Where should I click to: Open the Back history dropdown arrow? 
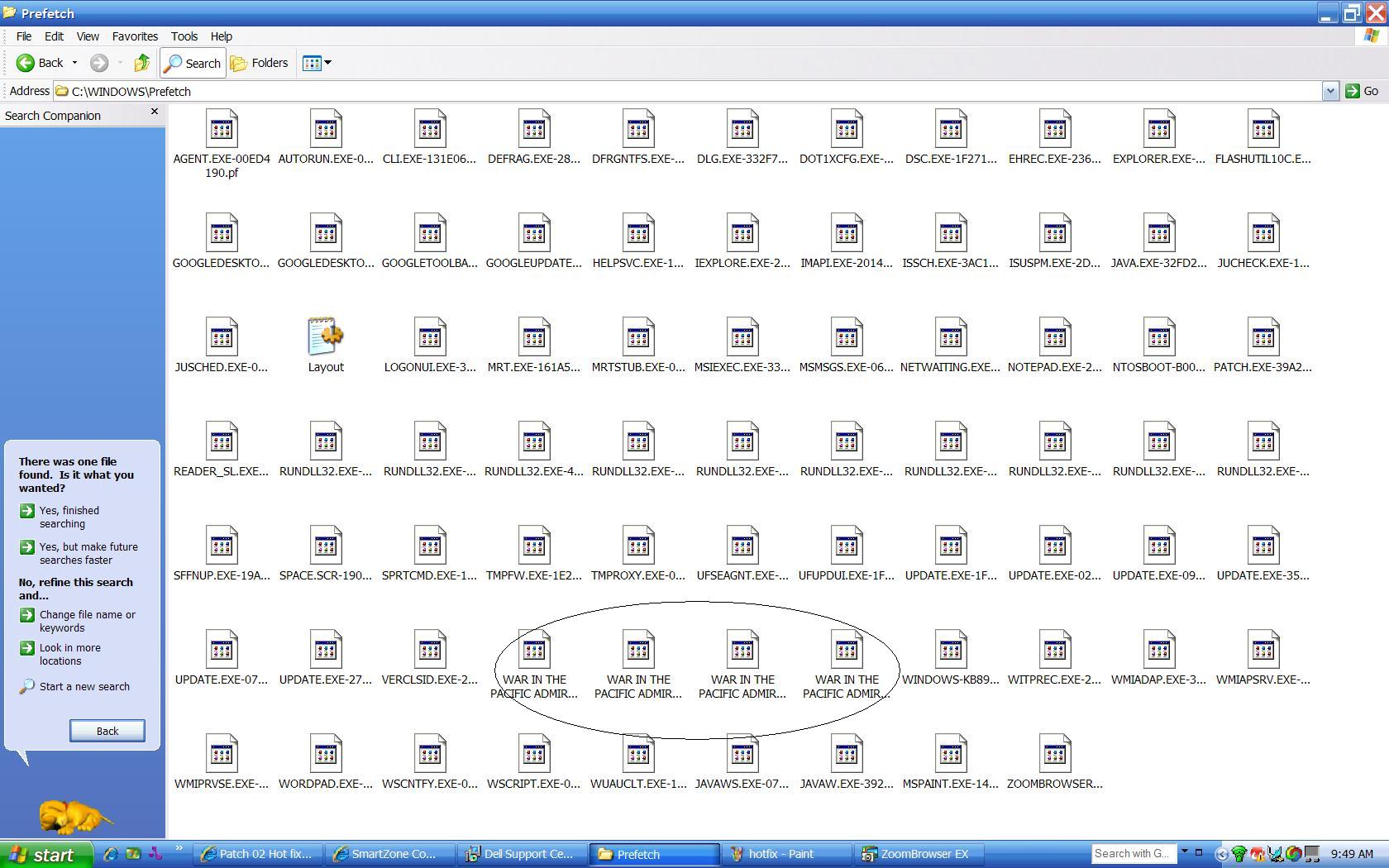click(74, 63)
